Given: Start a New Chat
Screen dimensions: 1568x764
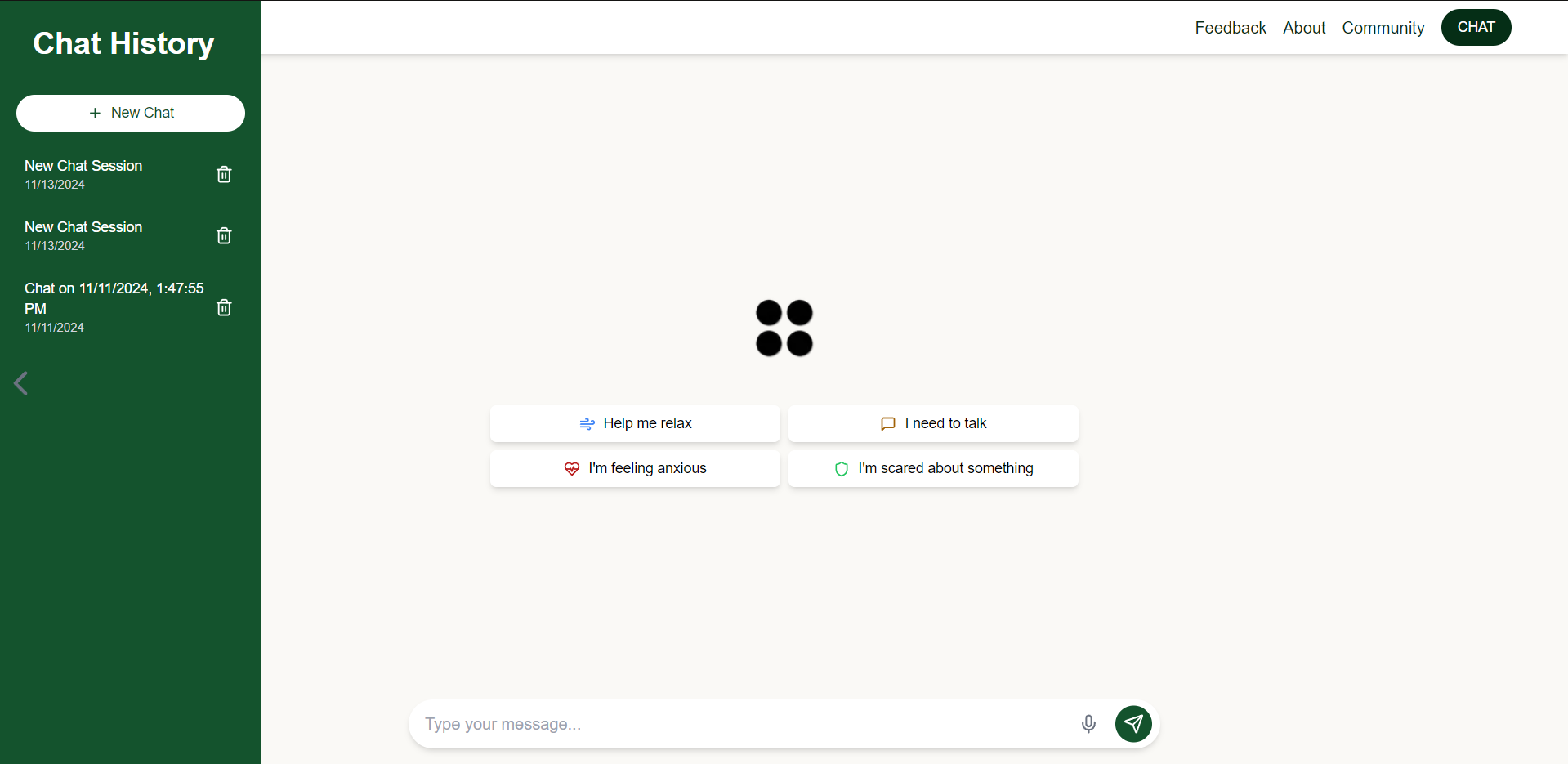Looking at the screenshot, I should pos(131,113).
